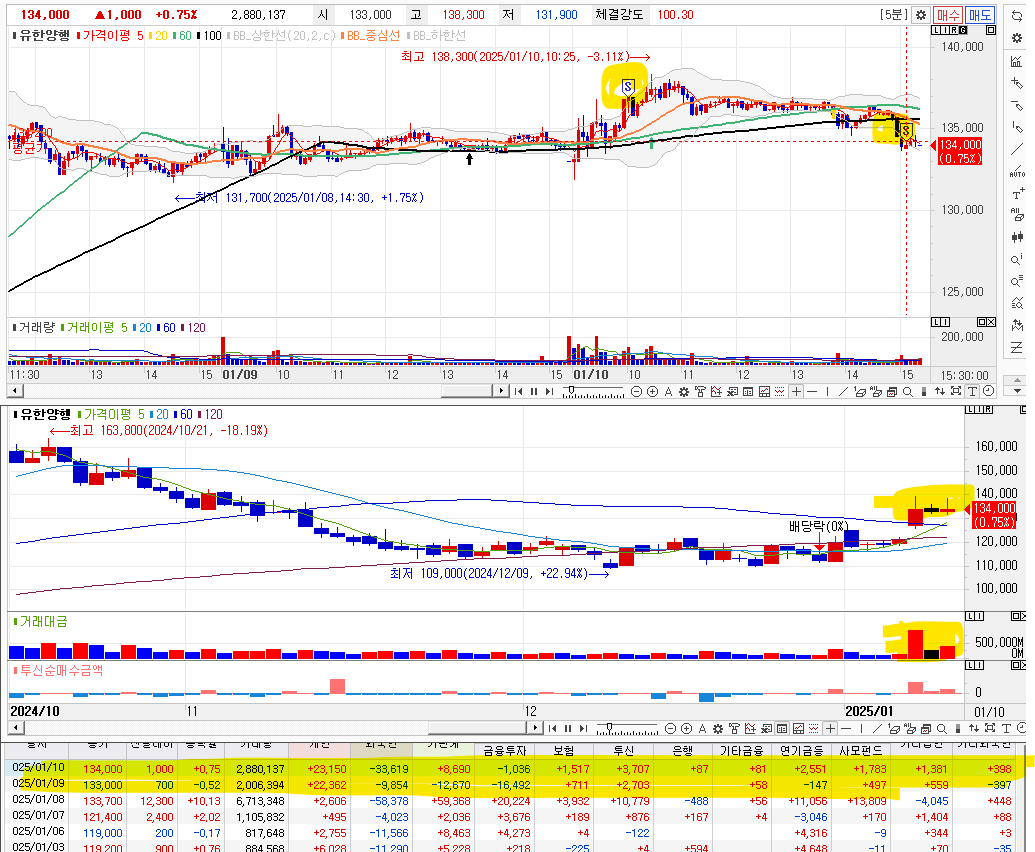
Task: Close the 거래량 volume pane with X
Action: tap(991, 322)
